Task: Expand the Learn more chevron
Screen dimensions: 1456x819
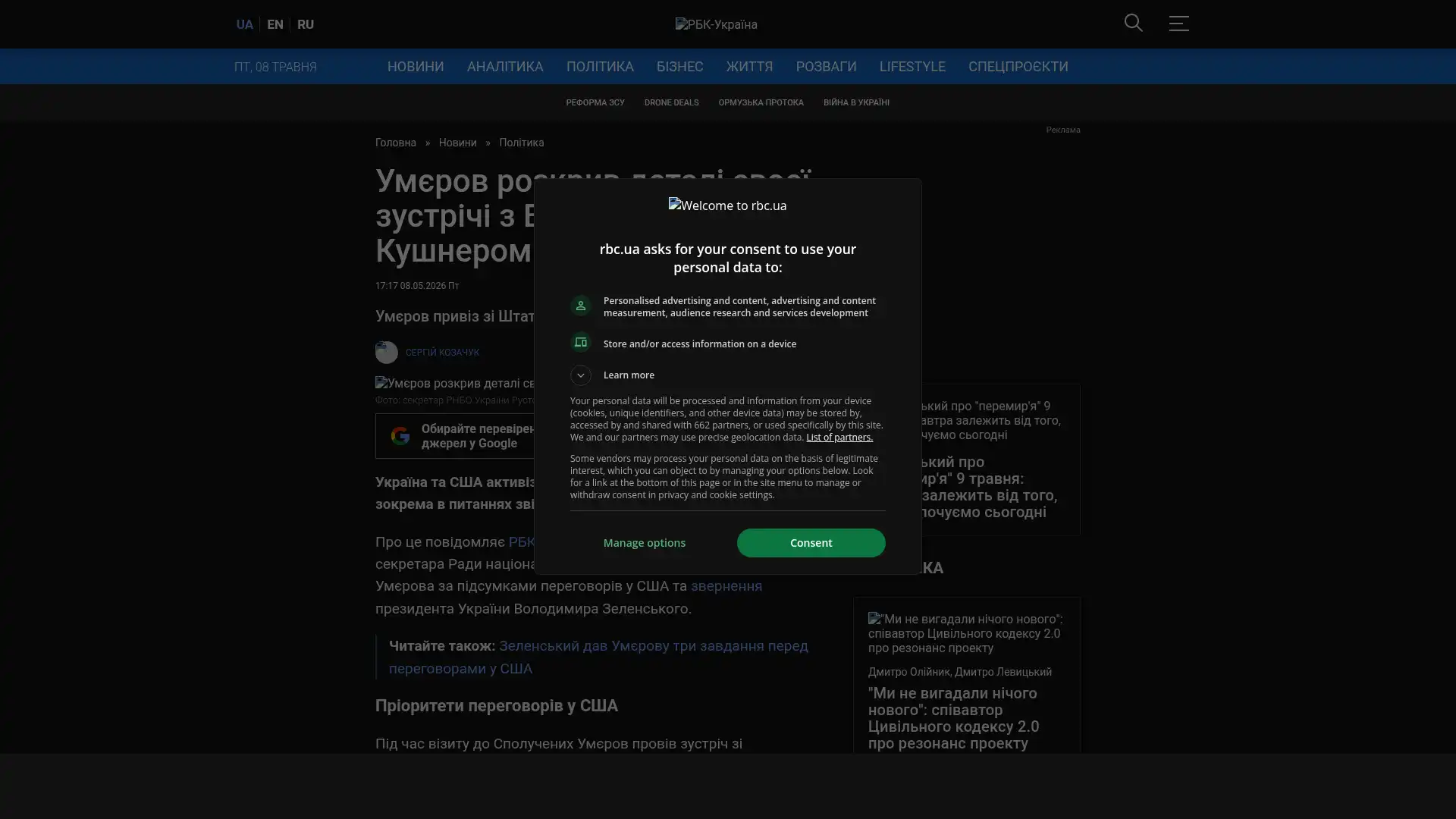Action: tap(581, 375)
